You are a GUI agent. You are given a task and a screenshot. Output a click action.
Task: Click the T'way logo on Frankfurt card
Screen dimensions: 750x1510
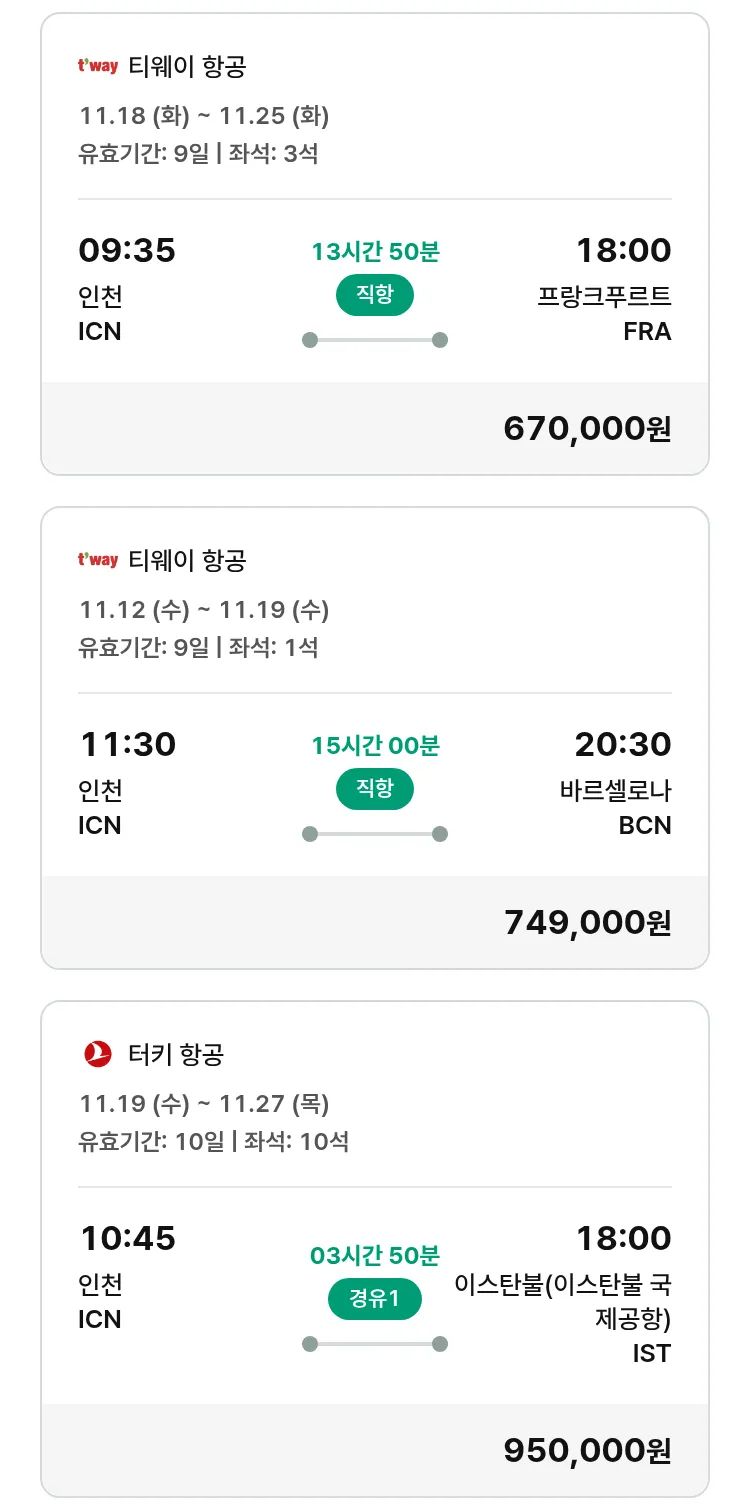pyautogui.click(x=98, y=66)
